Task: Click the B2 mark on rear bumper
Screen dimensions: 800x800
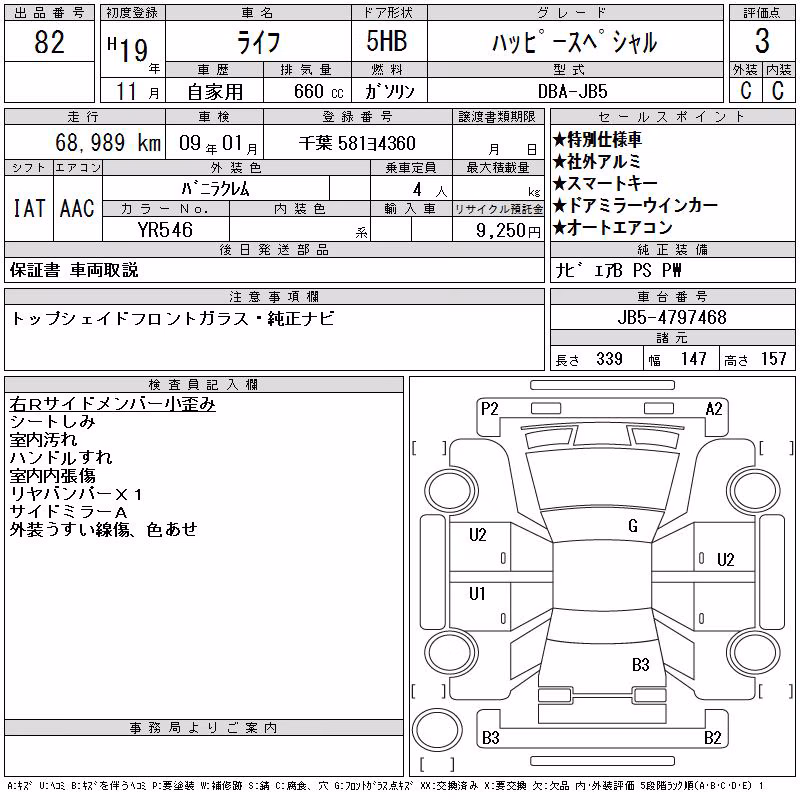Action: click(x=712, y=738)
